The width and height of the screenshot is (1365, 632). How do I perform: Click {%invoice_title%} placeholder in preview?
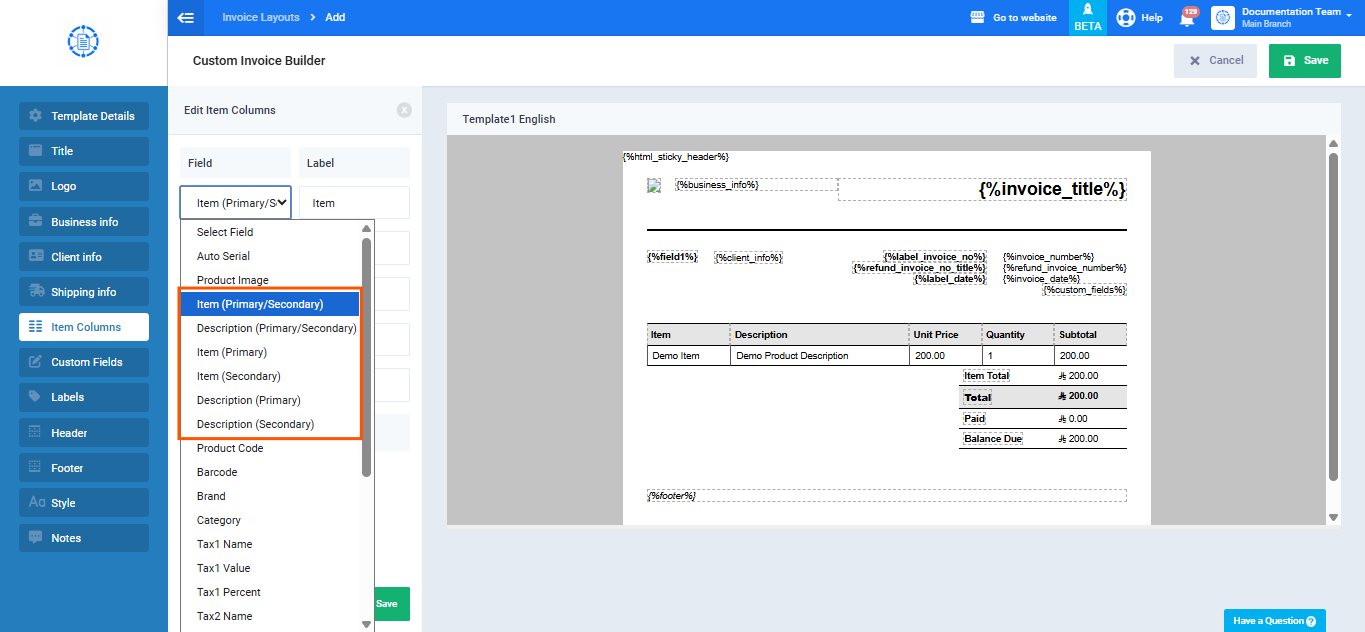[1052, 189]
